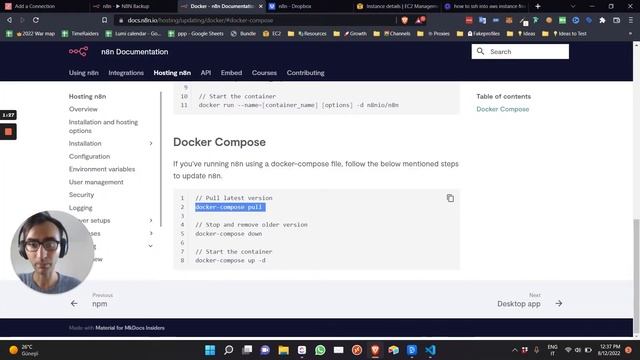The image size is (640, 360).
Task: Open Resources bookmarks folder
Action: click(307, 33)
